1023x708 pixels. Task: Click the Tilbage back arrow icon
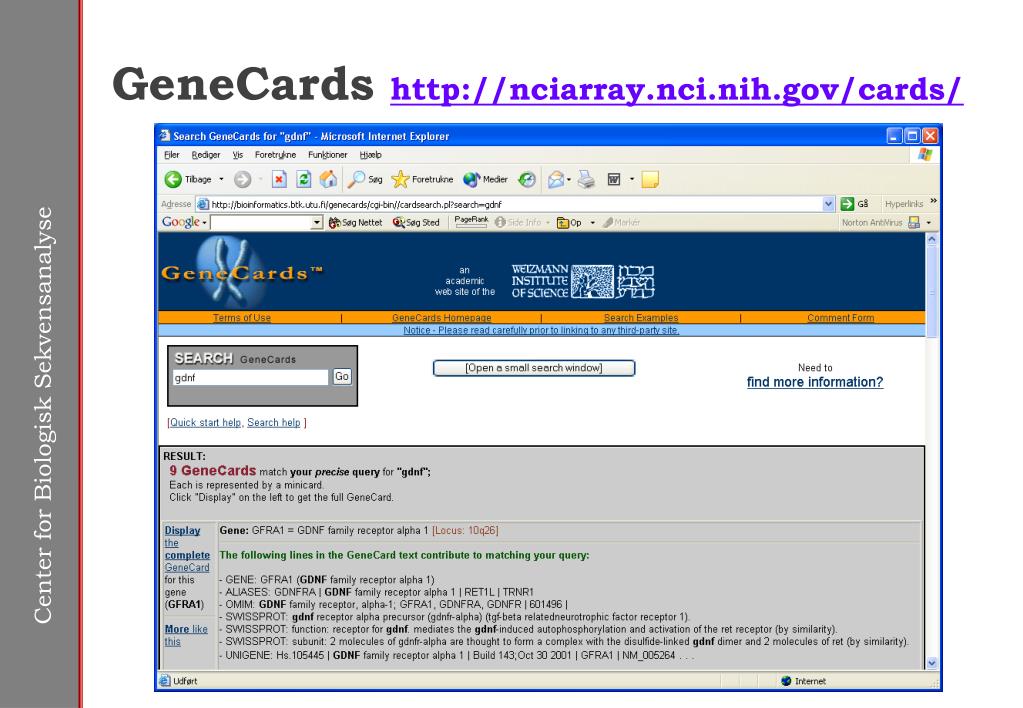coord(173,179)
